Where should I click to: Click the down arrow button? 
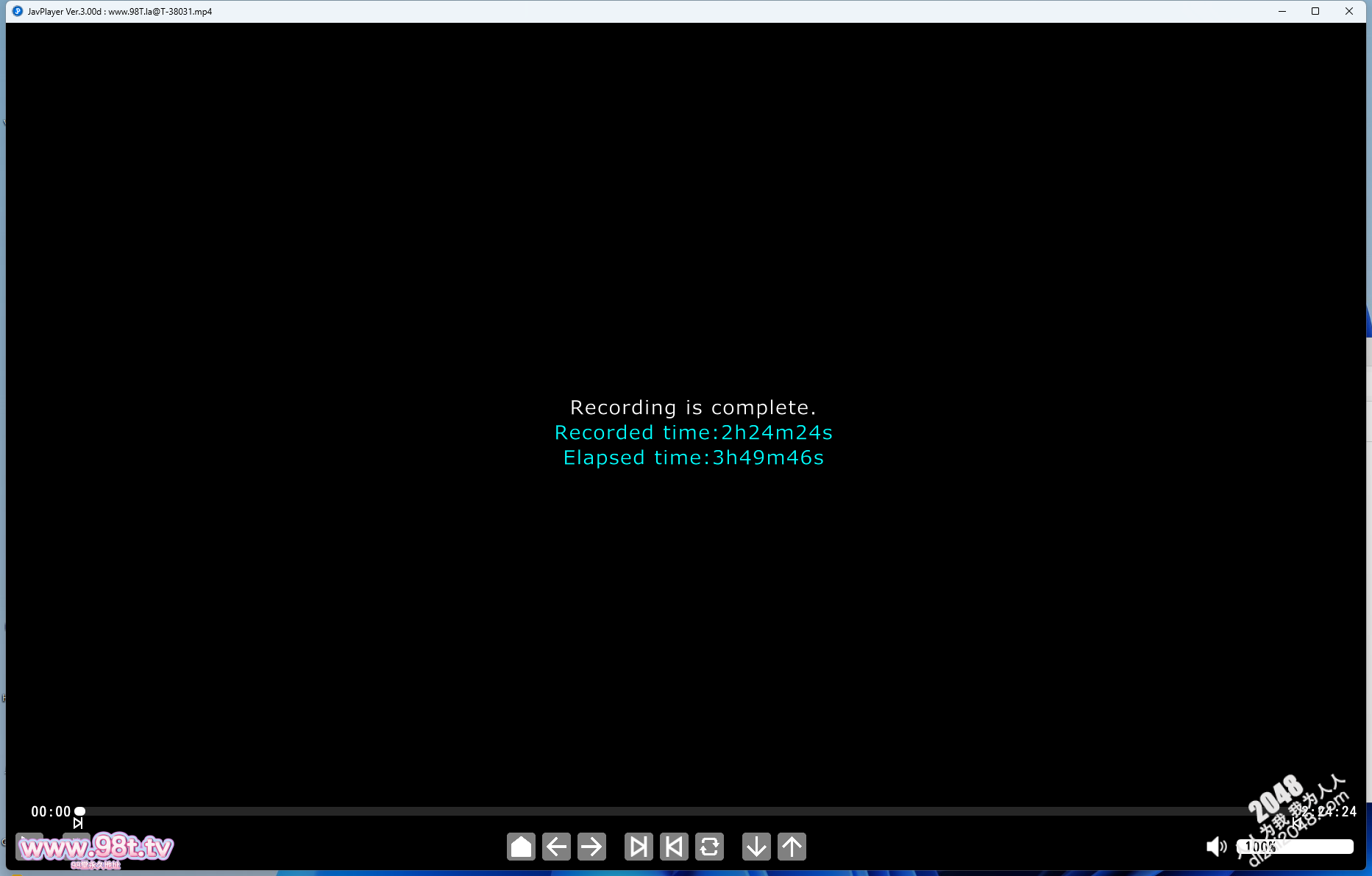756,847
